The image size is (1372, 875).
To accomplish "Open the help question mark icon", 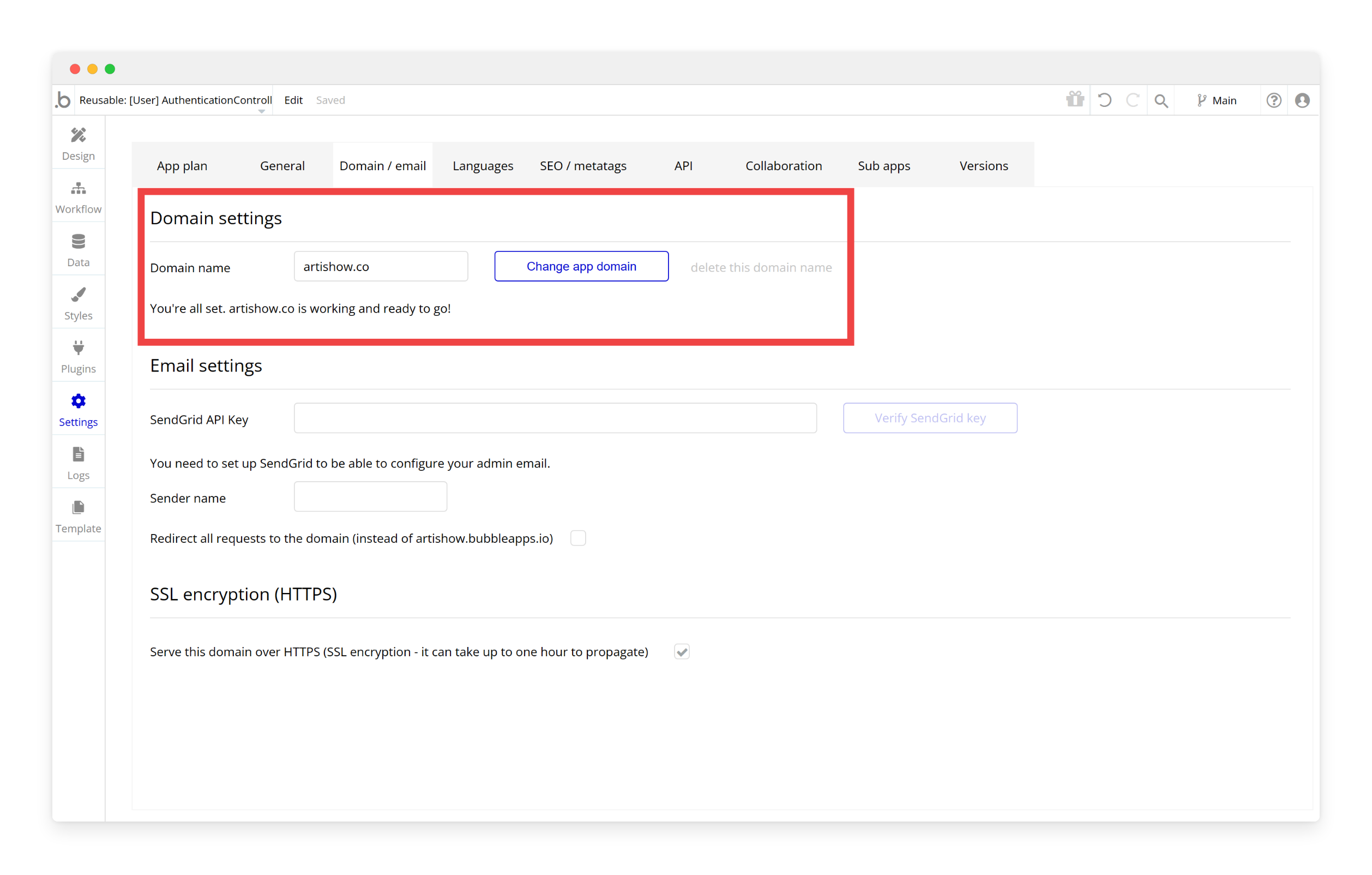I will (1273, 100).
